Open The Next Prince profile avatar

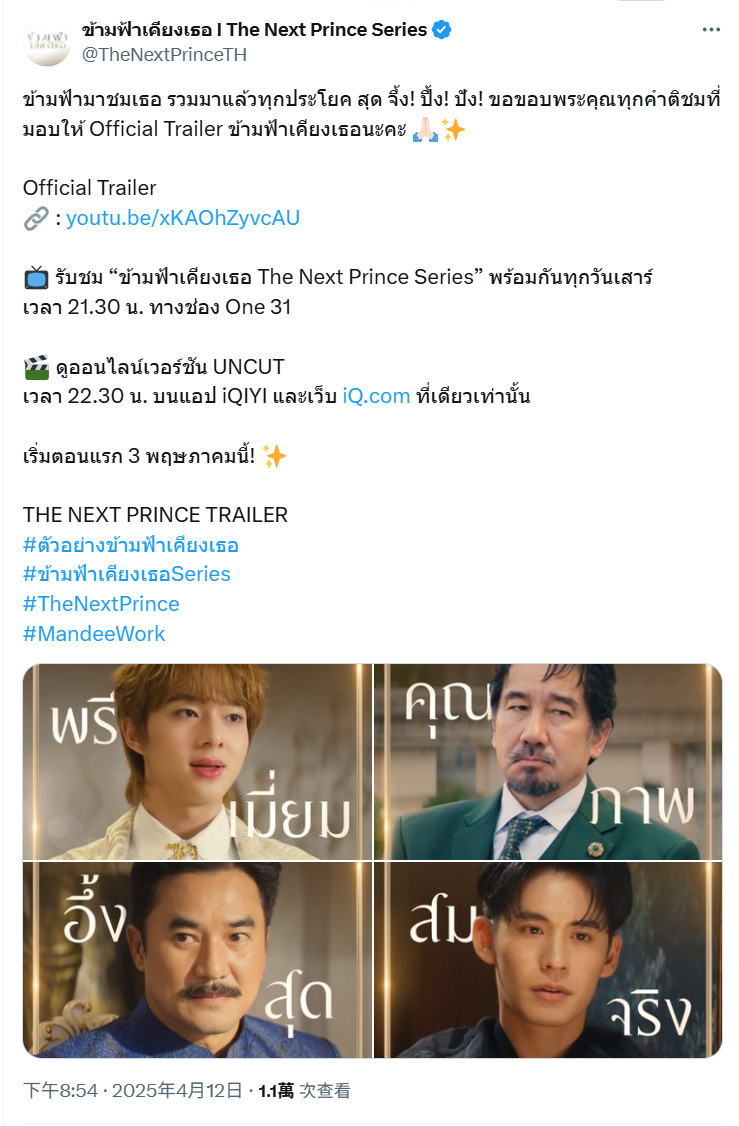tap(47, 42)
